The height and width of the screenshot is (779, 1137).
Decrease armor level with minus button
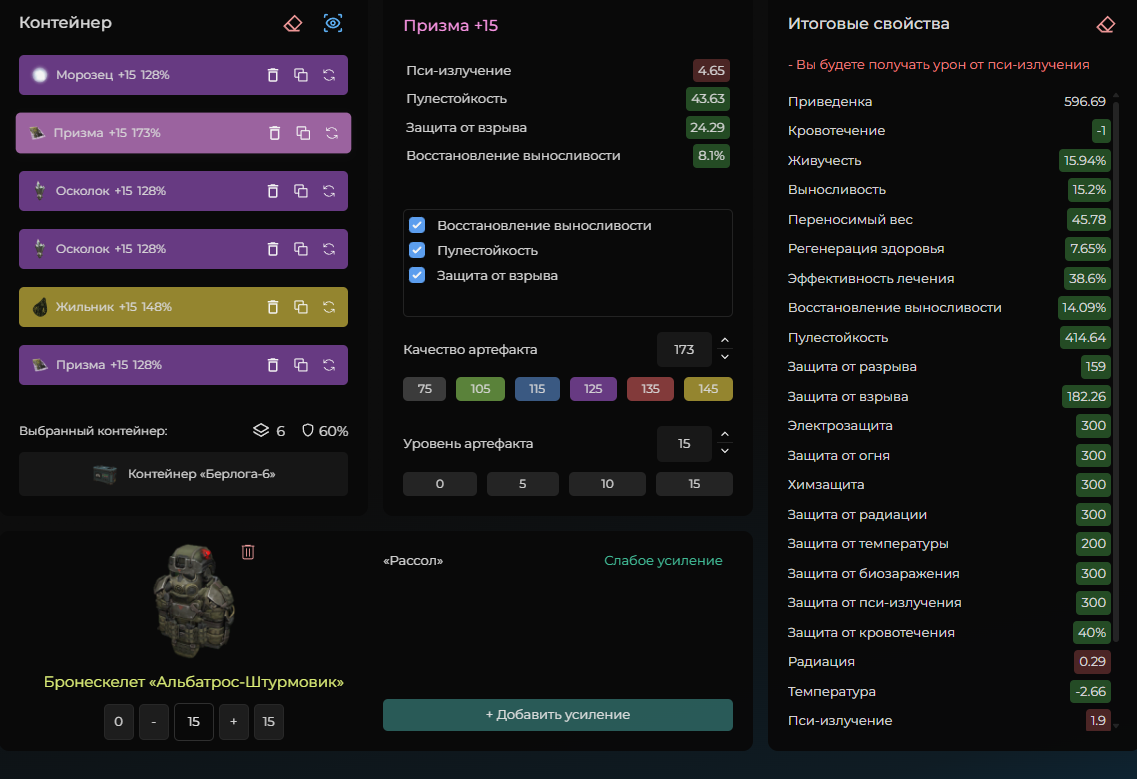[154, 722]
